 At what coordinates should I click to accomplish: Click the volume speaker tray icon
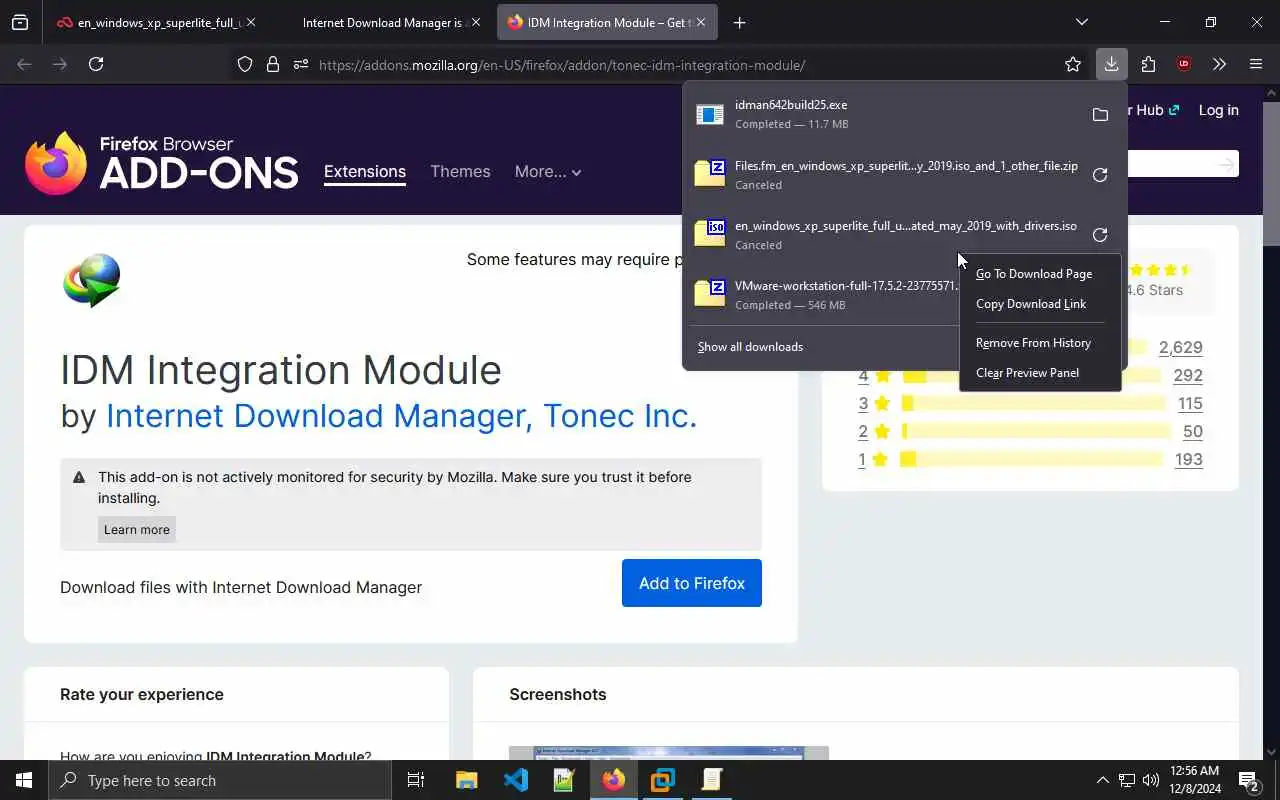click(1150, 780)
